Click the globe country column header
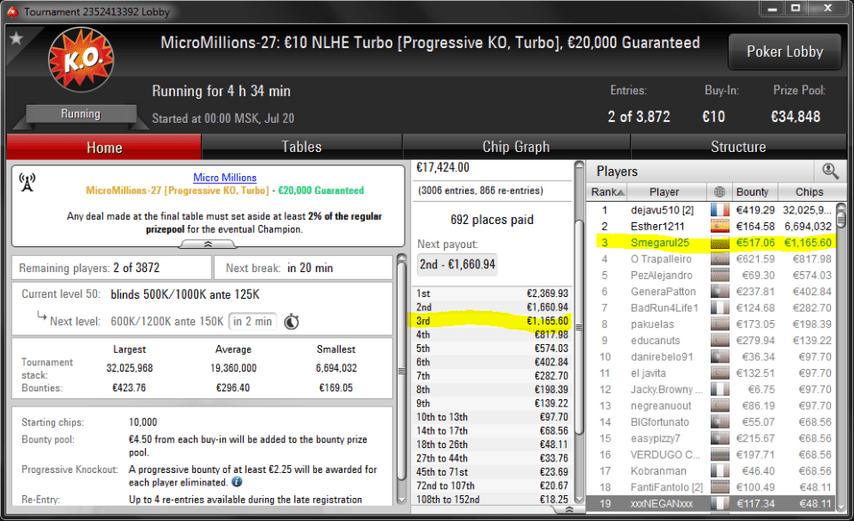Screen dimensions: 854x521 coord(719,192)
